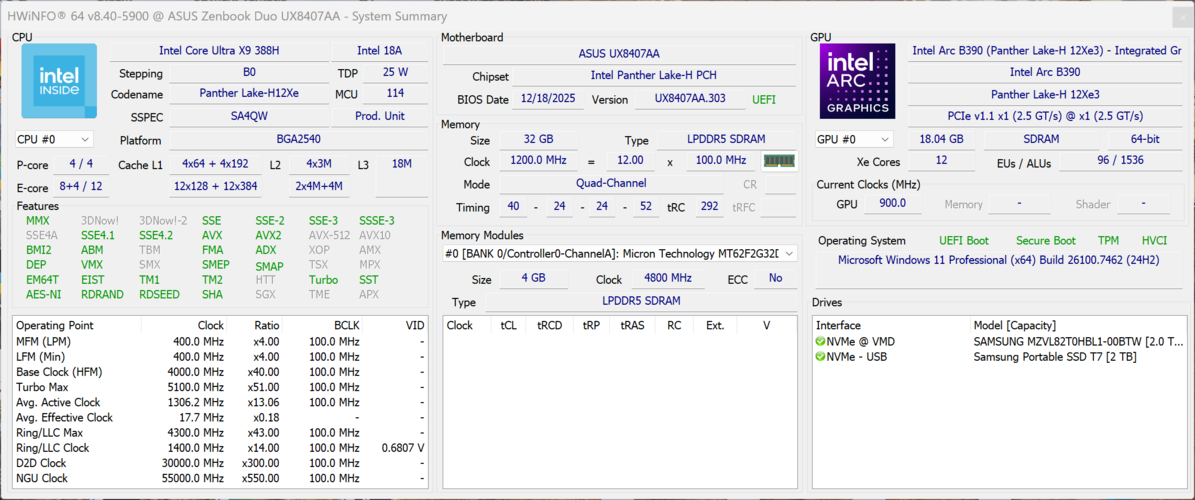Viewport: 1195px width, 500px height.
Task: Open the GPU #0 selector dropdown
Action: [853, 140]
